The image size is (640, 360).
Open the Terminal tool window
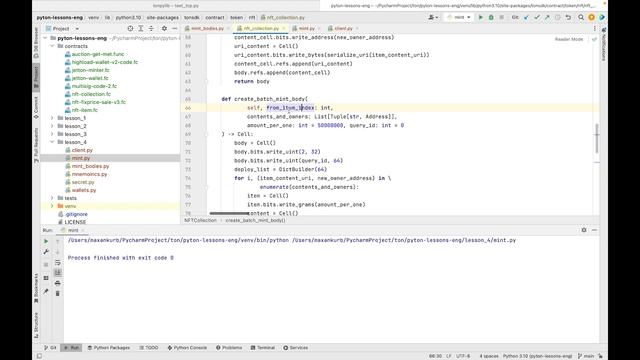[x=262, y=348]
